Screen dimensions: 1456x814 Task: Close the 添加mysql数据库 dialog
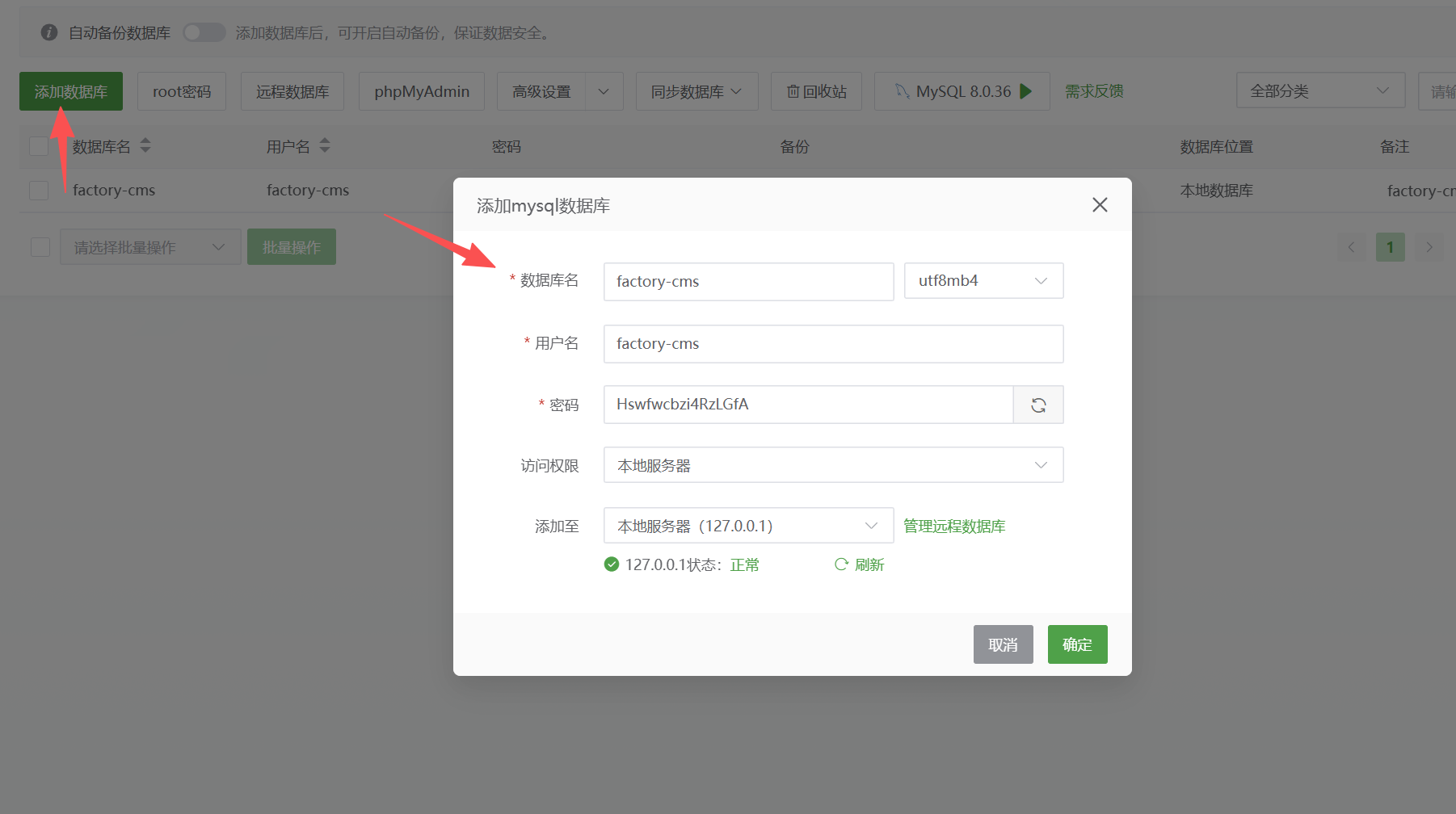[1100, 205]
